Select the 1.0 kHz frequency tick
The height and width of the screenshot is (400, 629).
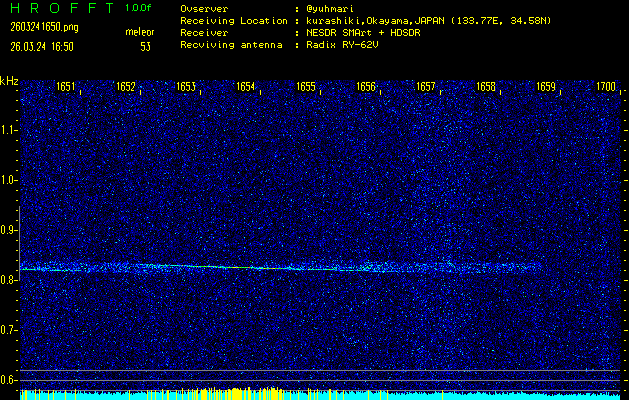tap(9, 180)
